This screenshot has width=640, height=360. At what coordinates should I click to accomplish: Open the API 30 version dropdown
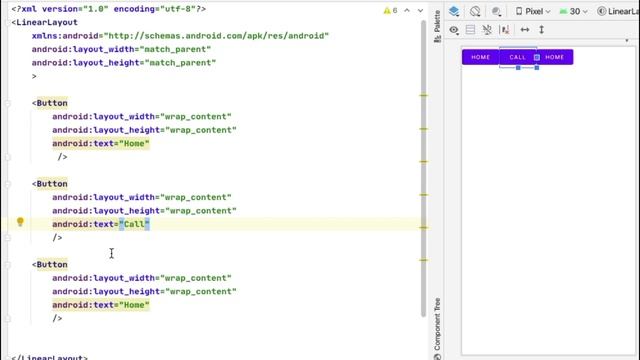573,11
